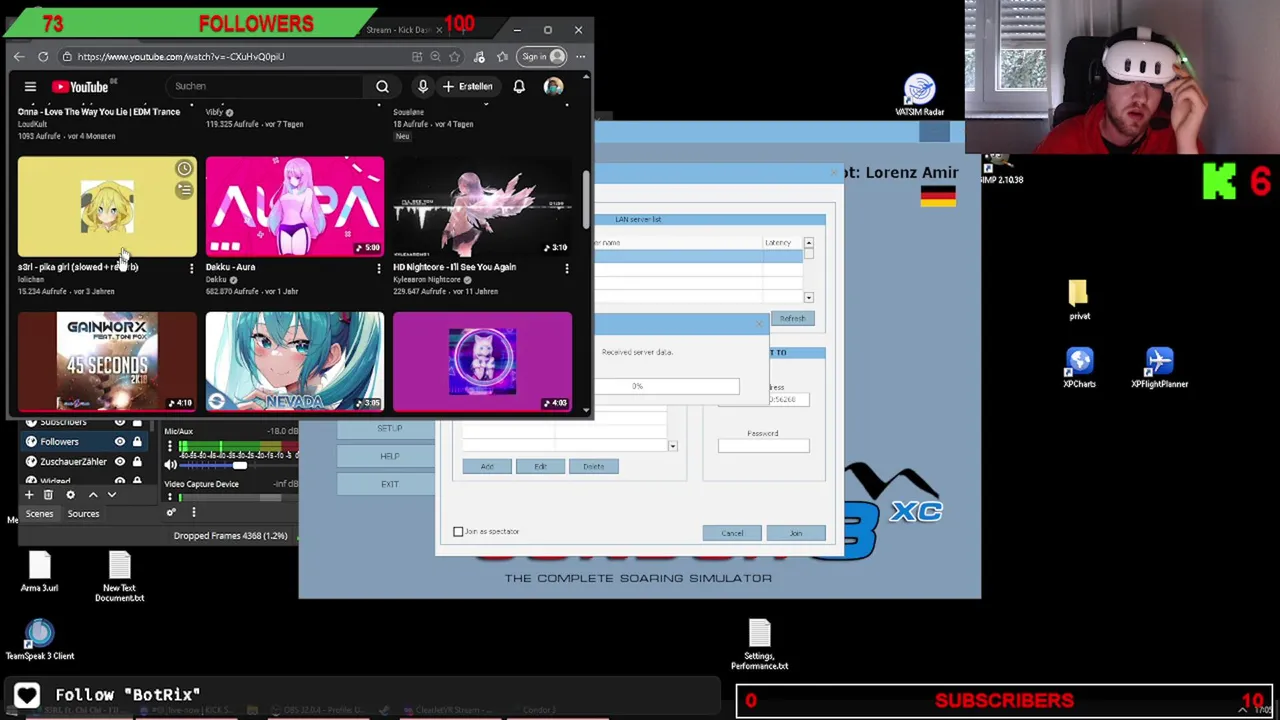
Task: Select the Followers source row
Action: (x=84, y=441)
